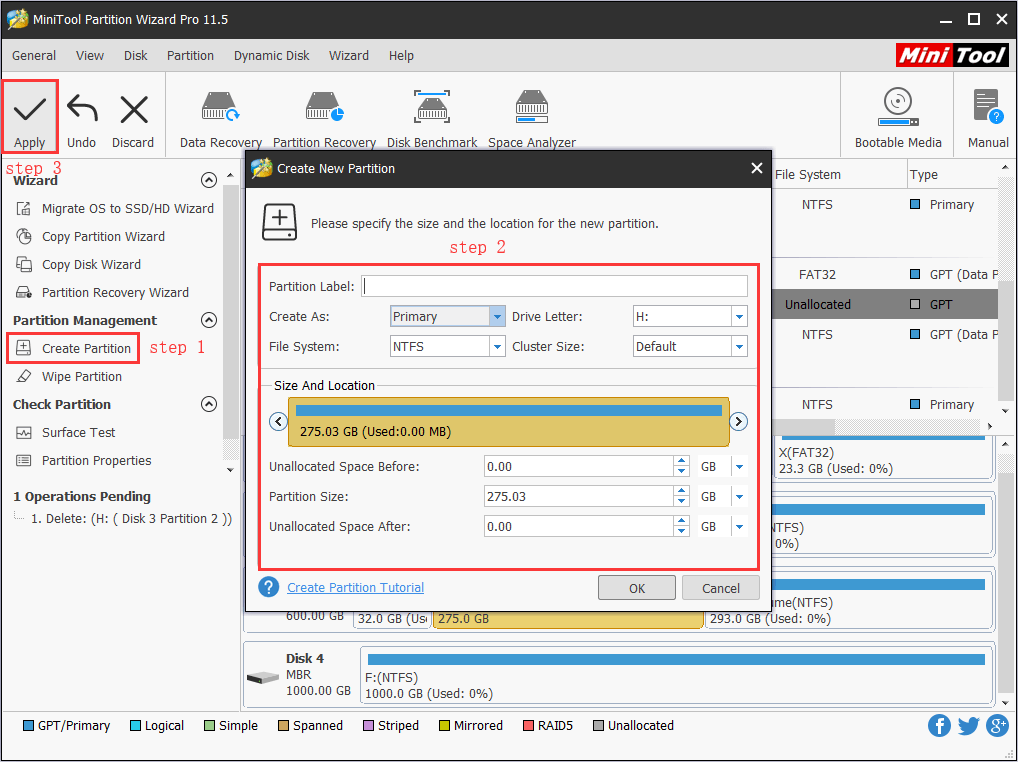Launch Copy Partition Wizard
The image size is (1018, 762).
tap(90, 236)
